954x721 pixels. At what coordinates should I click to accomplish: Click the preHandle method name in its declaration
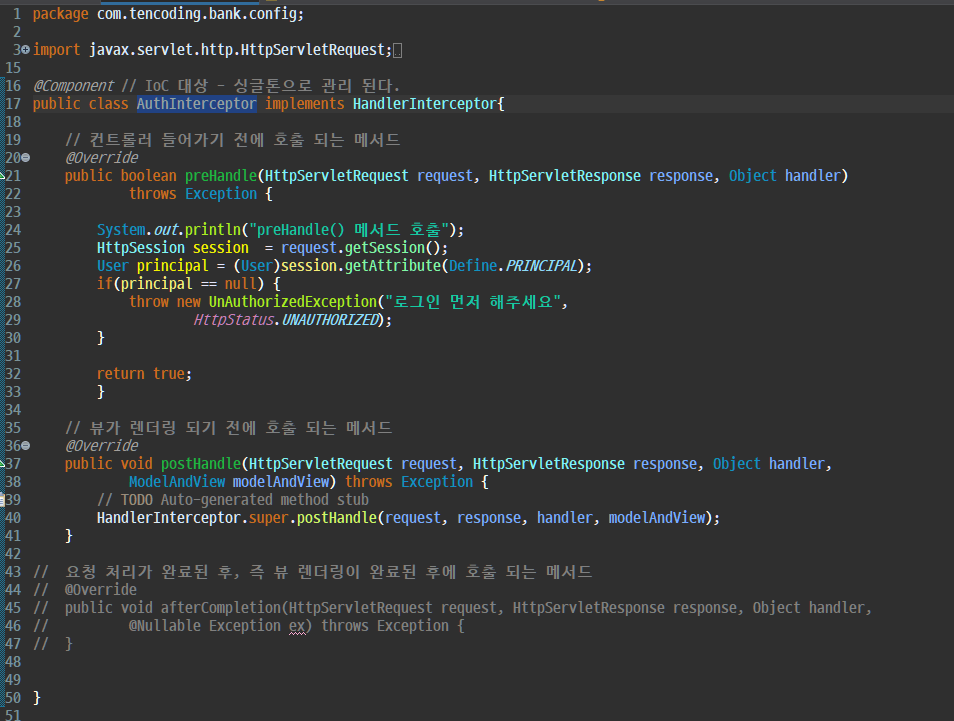221,176
